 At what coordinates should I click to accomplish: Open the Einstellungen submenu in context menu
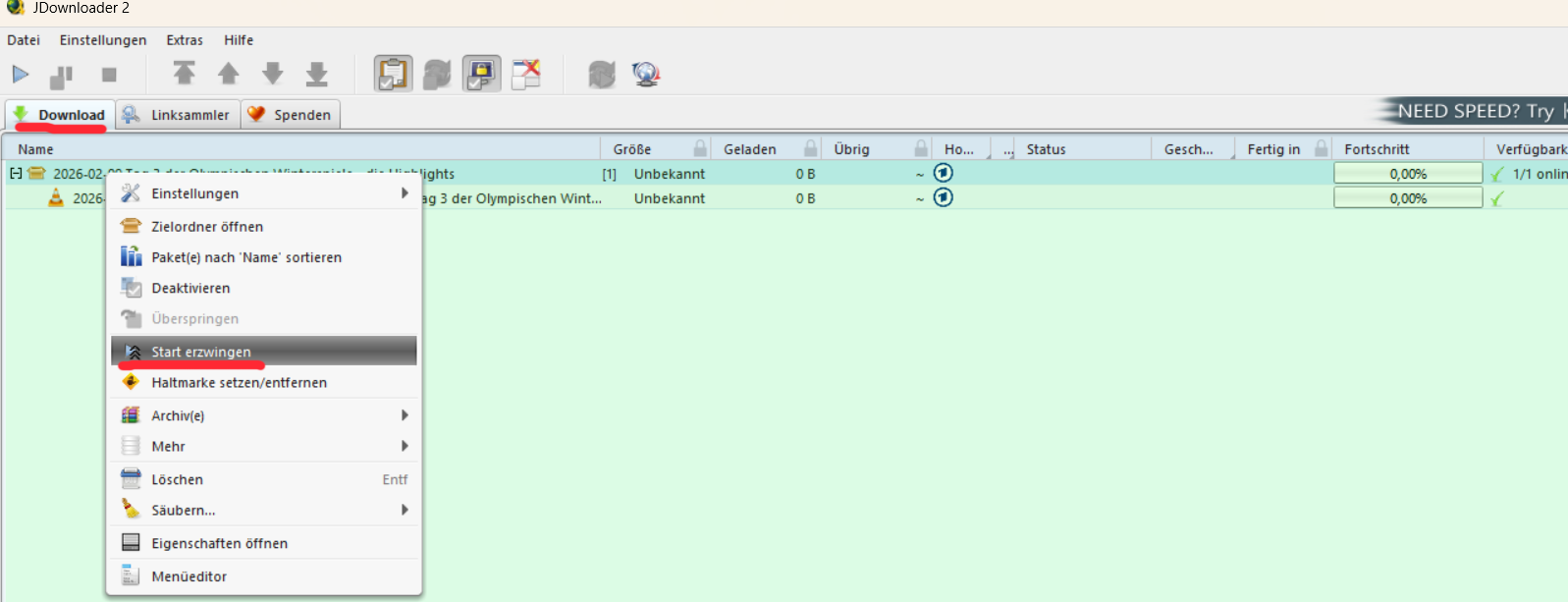(264, 193)
